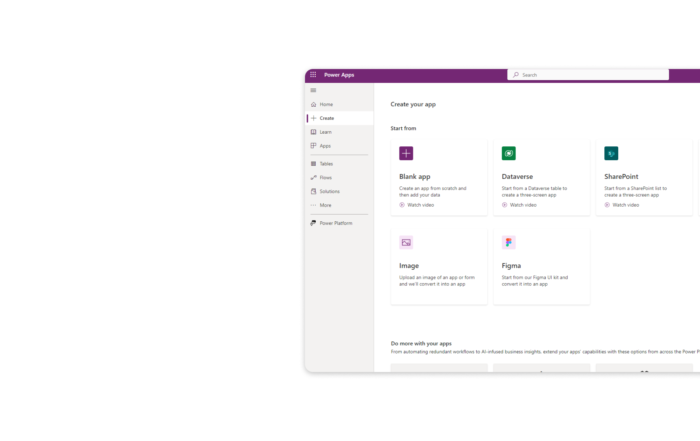Click 'Start from a SharePoint list' description

[636, 191]
